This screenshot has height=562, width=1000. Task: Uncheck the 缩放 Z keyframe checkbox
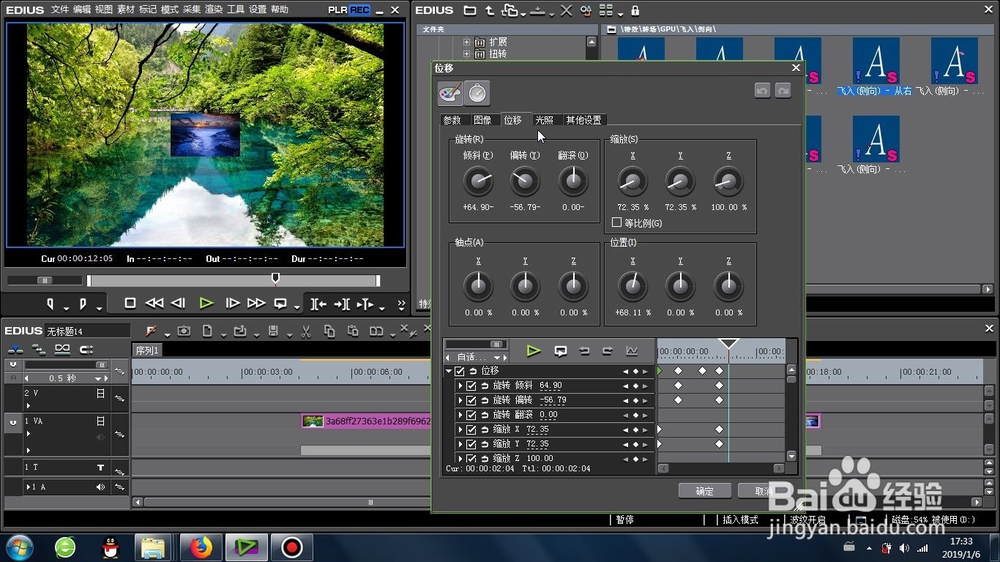point(471,458)
